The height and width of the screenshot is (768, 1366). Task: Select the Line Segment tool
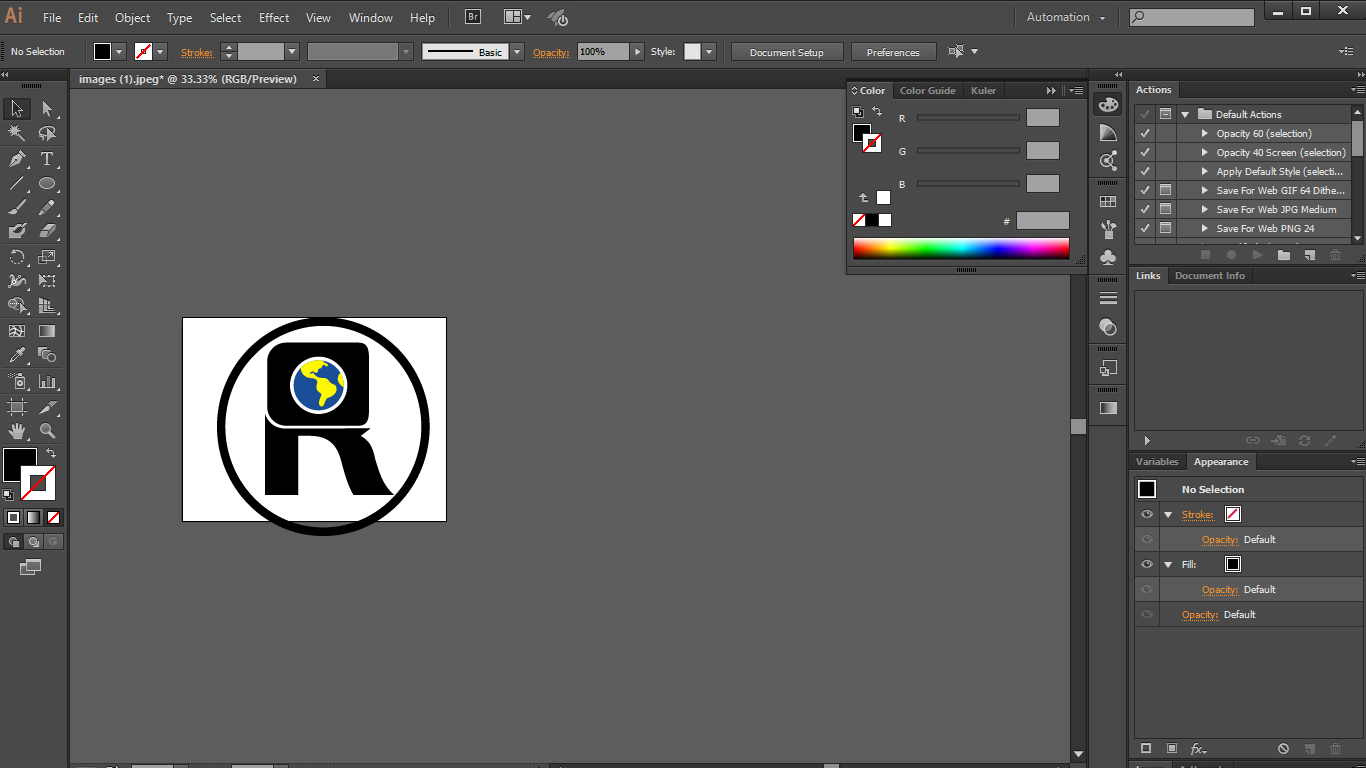17,183
